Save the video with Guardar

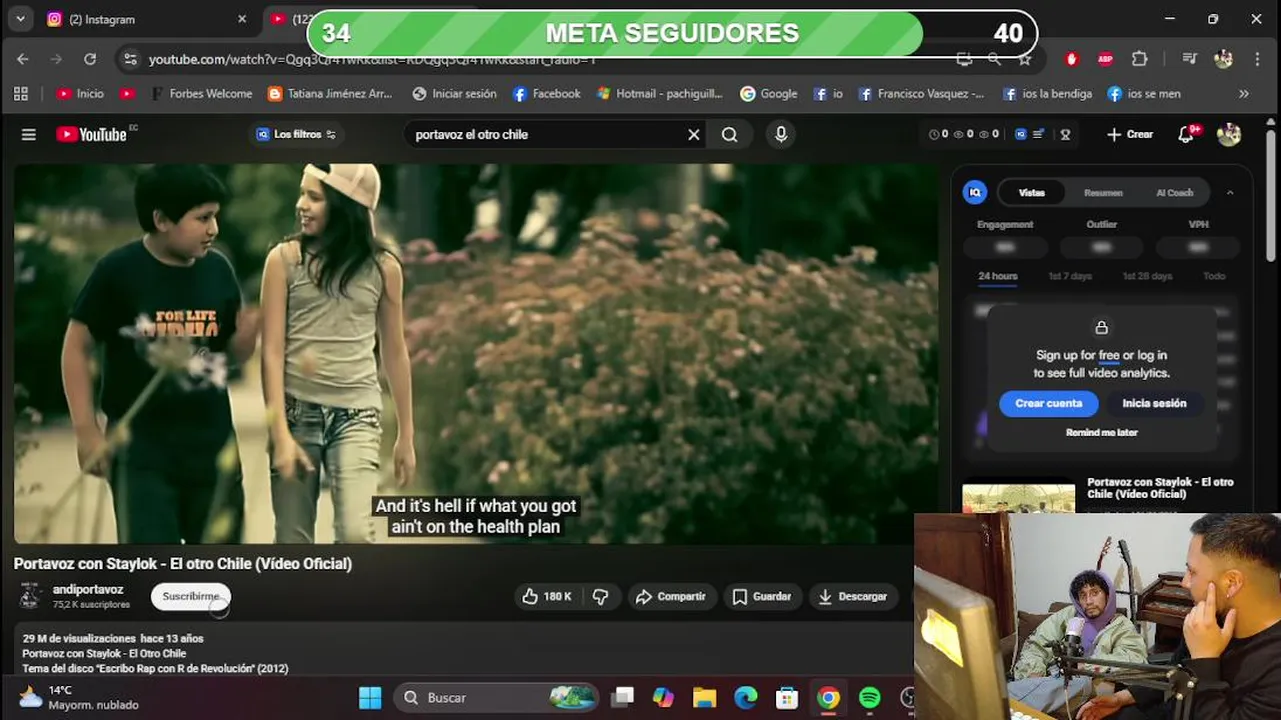pyautogui.click(x=761, y=596)
